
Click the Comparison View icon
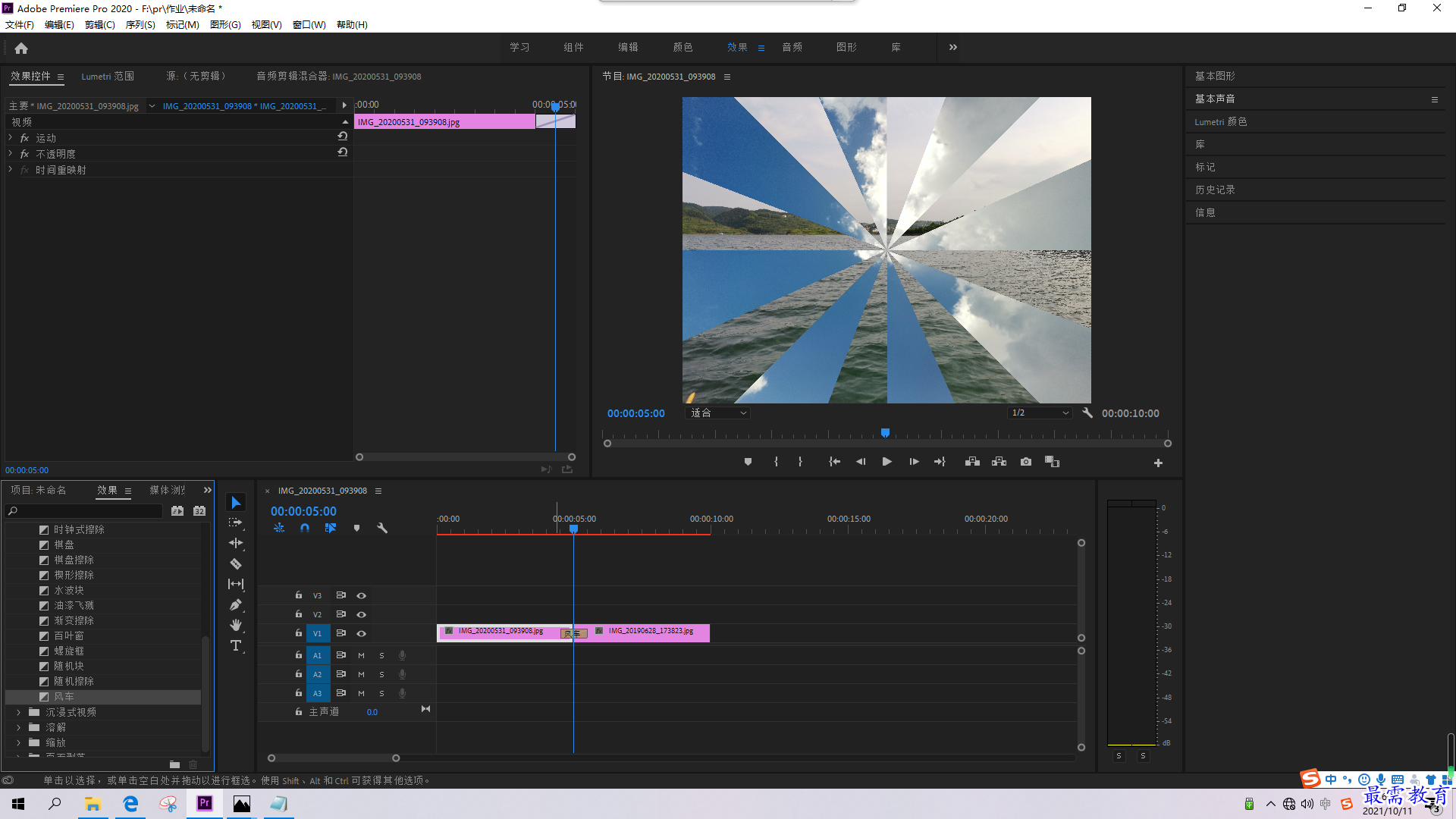tap(1053, 462)
